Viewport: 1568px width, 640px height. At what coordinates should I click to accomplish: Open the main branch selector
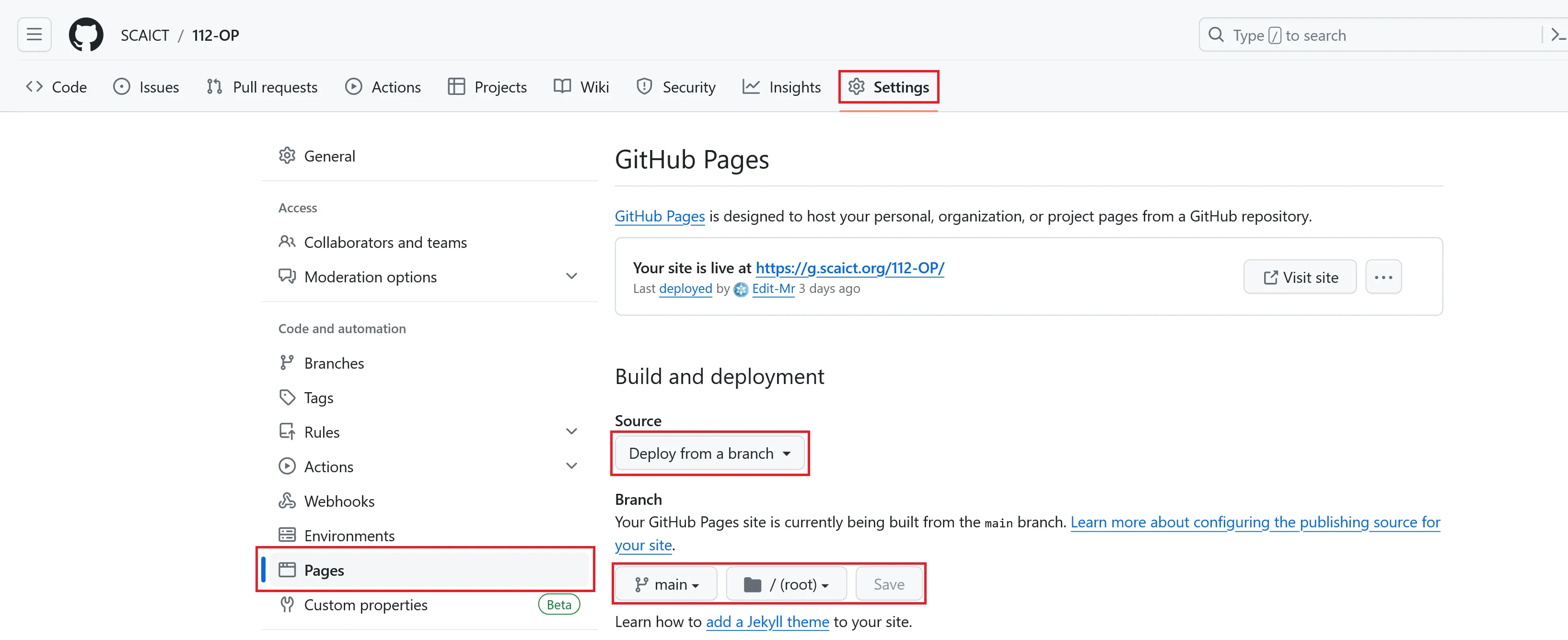click(666, 584)
